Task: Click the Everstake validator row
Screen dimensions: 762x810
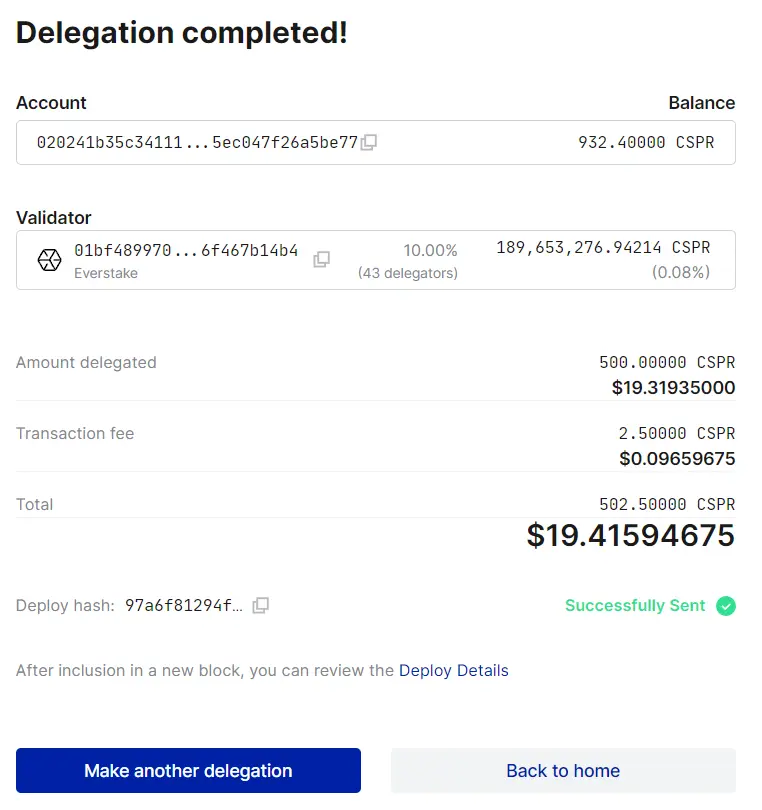Action: tap(375, 259)
